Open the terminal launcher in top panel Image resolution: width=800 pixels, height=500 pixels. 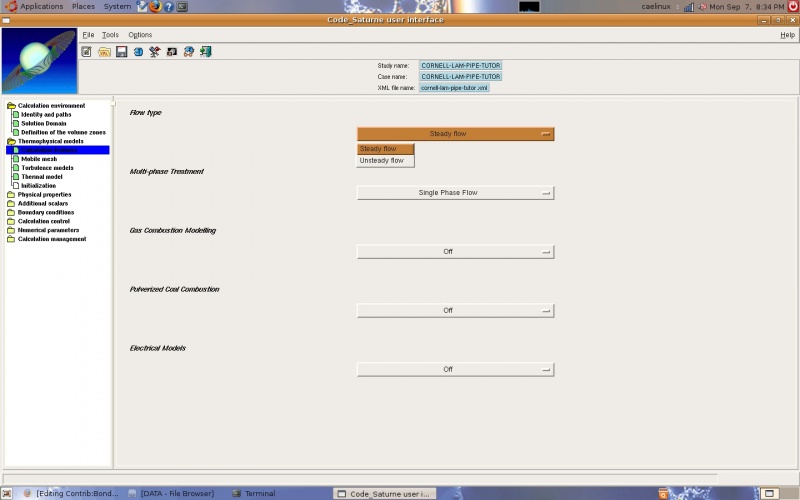point(182,7)
